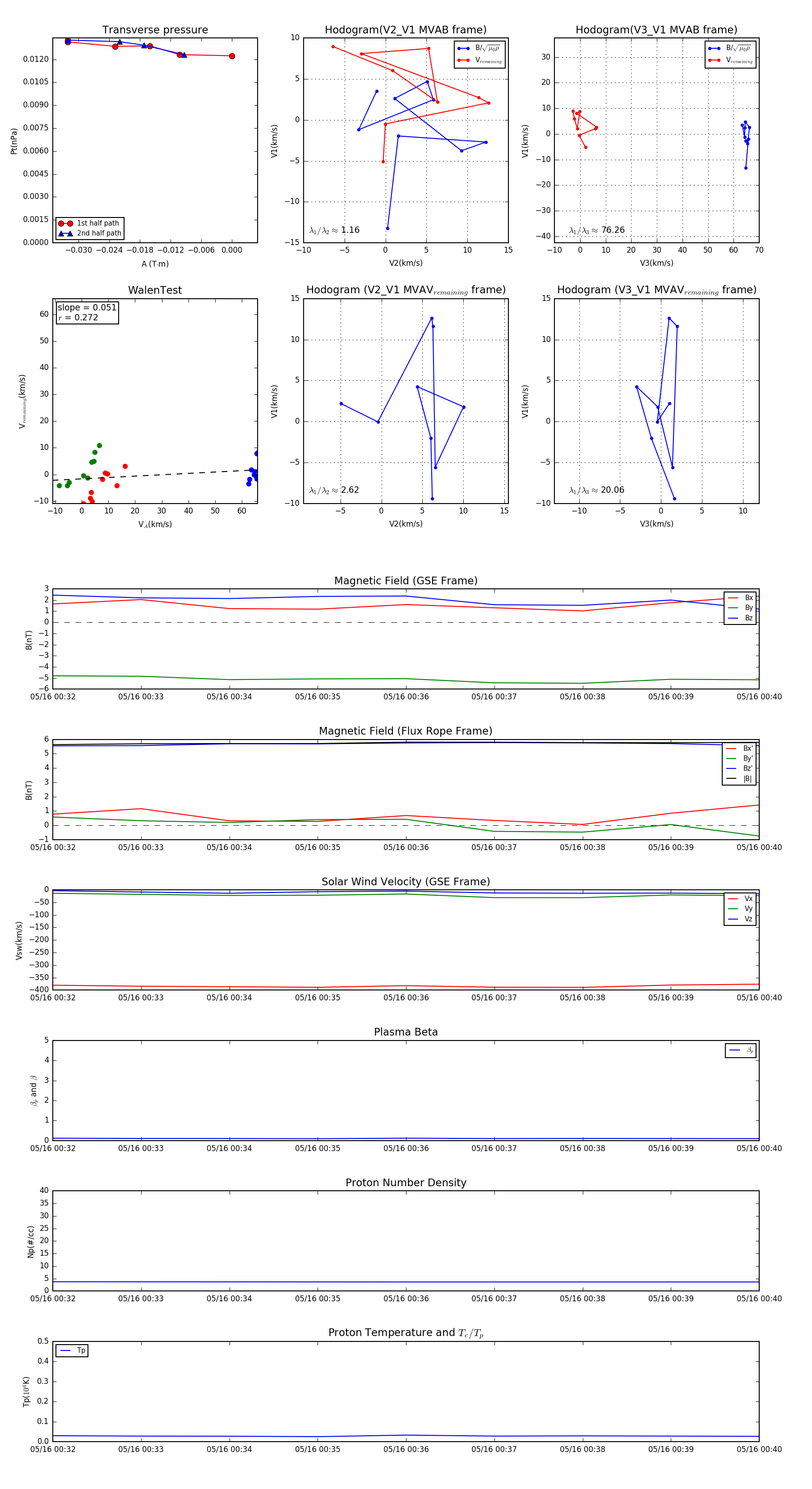Image resolution: width=812 pixels, height=1489 pixels.
Task: Click the "slope = 0.051" annotation
Action: click(x=87, y=308)
